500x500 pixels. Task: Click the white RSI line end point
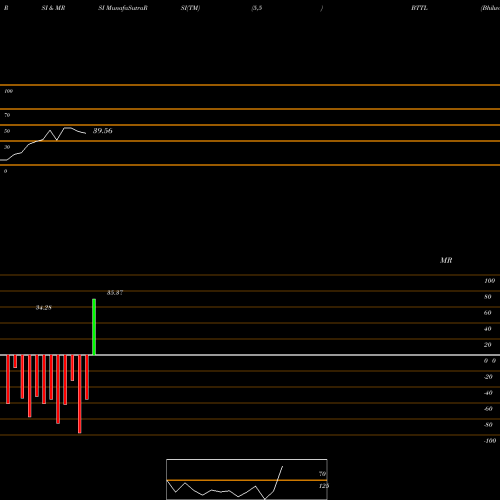pos(85,133)
